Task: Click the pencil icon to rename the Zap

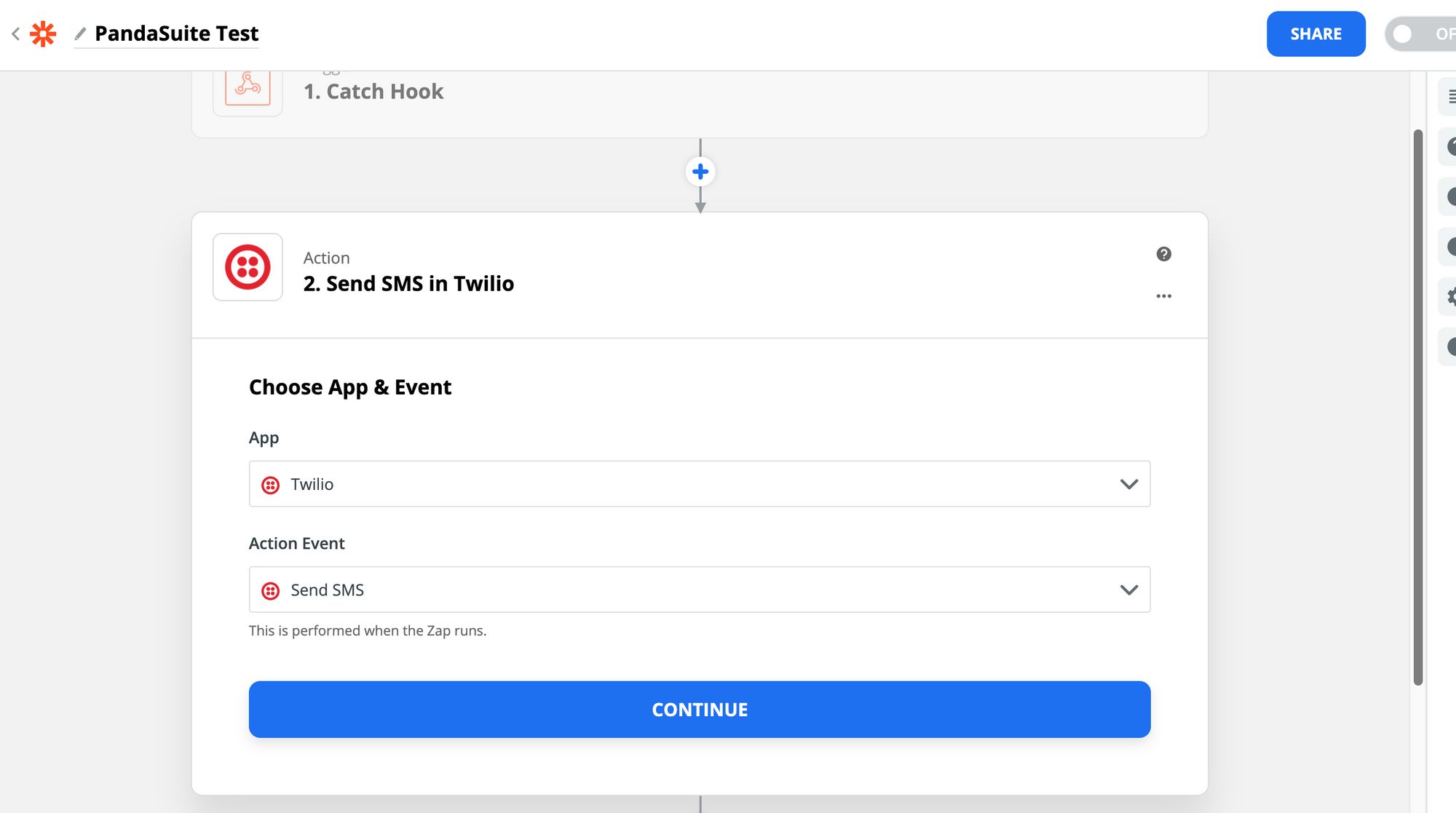Action: (82, 33)
